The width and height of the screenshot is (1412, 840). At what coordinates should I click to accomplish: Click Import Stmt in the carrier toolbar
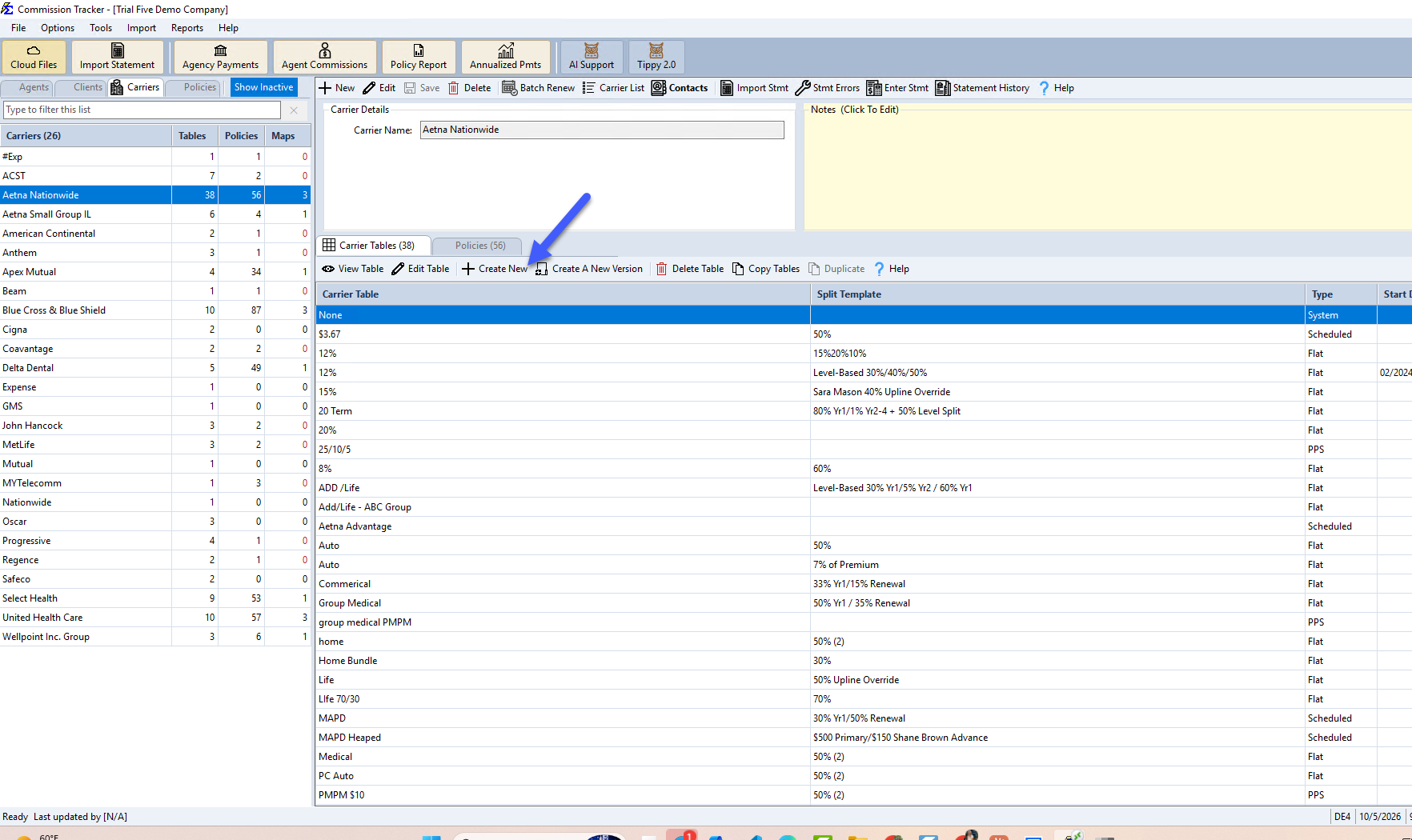click(x=754, y=88)
